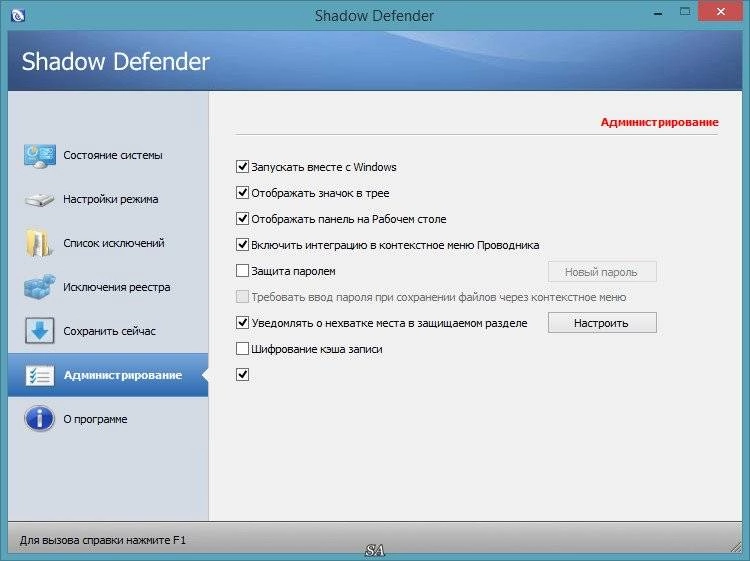Click the Save Now download arrow icon
Screen dimensions: 750x561
tap(39, 331)
